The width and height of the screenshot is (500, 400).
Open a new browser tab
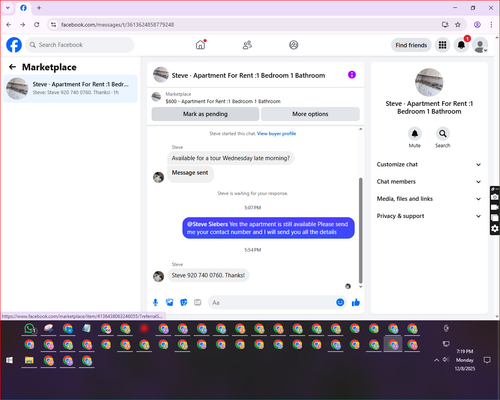[x=39, y=8]
